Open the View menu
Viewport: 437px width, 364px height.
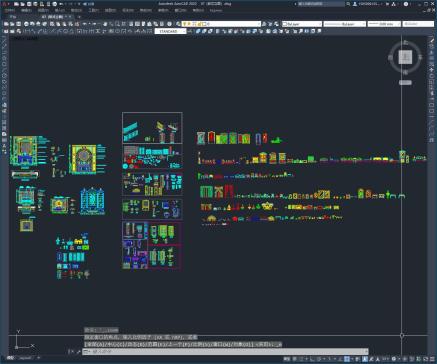pyautogui.click(x=43, y=10)
